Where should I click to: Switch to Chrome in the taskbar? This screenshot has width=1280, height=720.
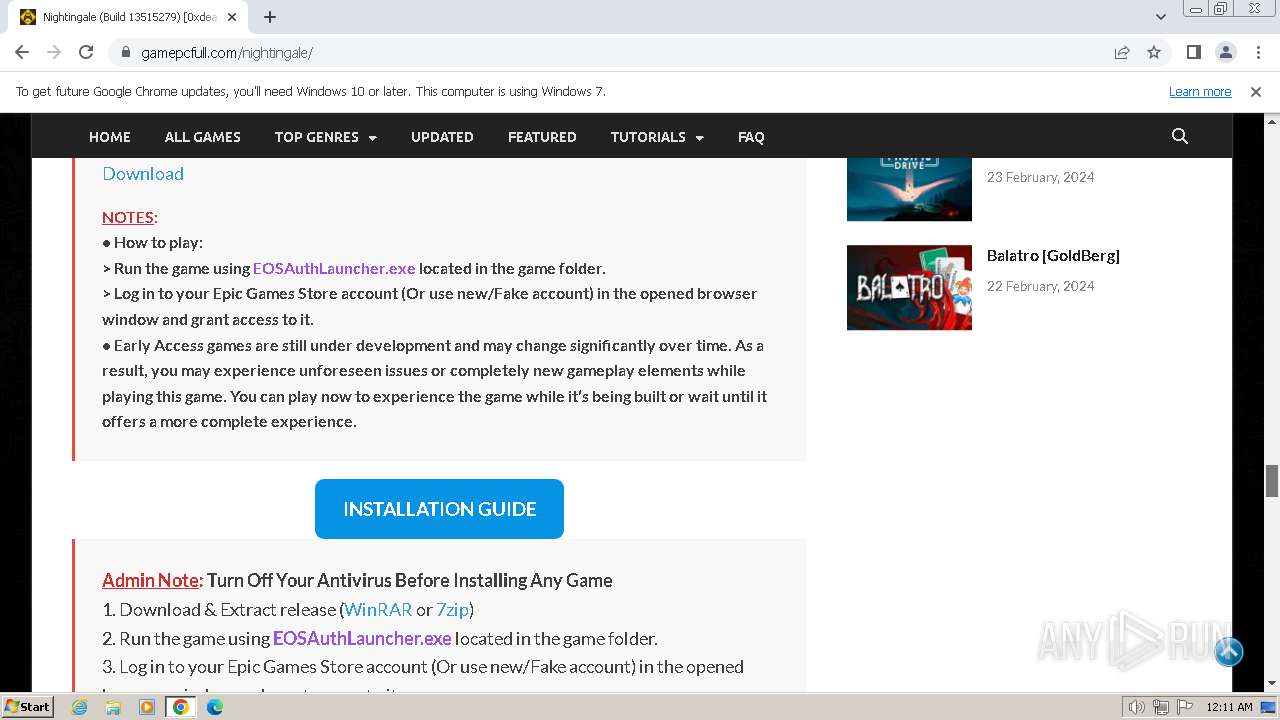[181, 707]
